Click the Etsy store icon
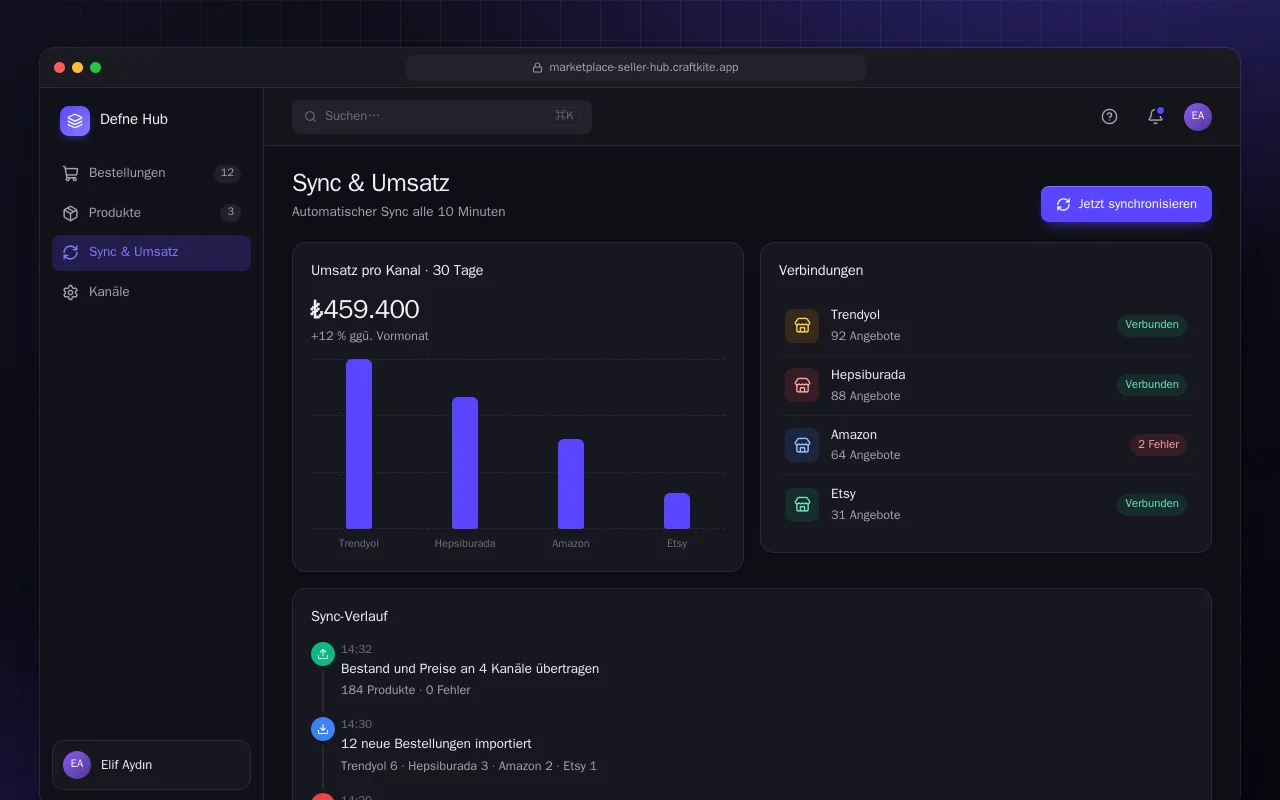 802,505
